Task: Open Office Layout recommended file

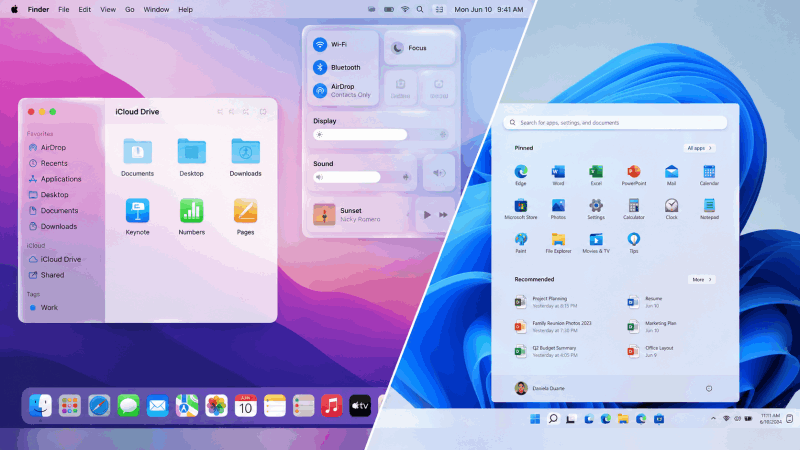Action: point(651,352)
